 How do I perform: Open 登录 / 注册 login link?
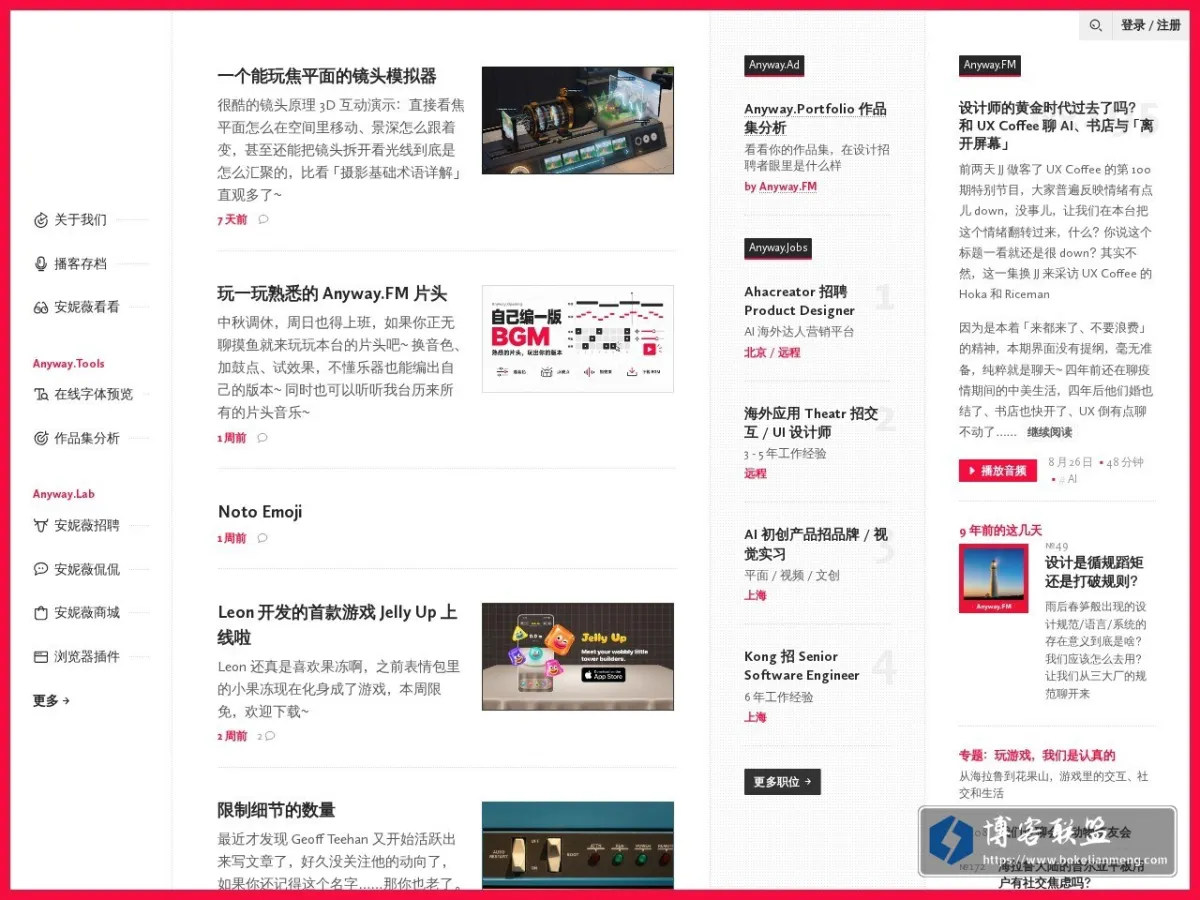pos(1151,26)
